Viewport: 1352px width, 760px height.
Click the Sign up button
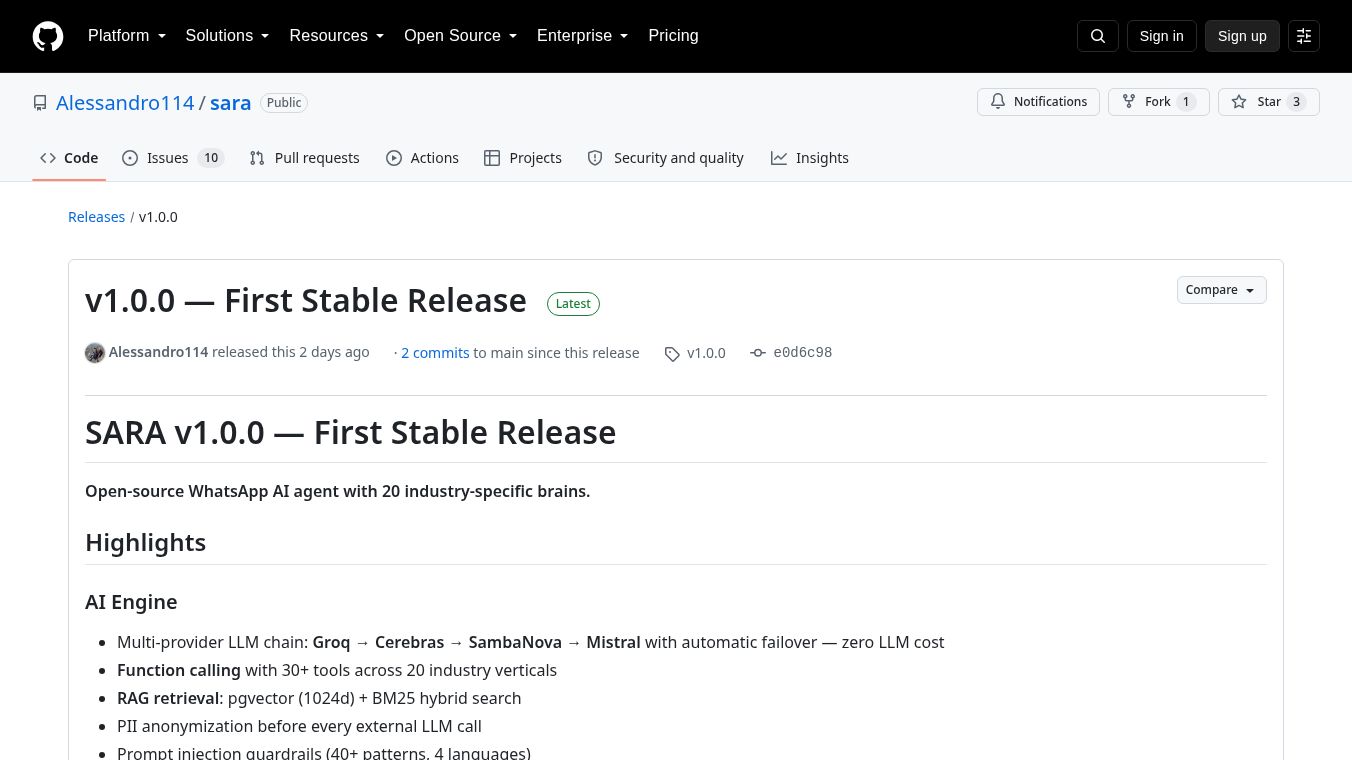point(1242,36)
